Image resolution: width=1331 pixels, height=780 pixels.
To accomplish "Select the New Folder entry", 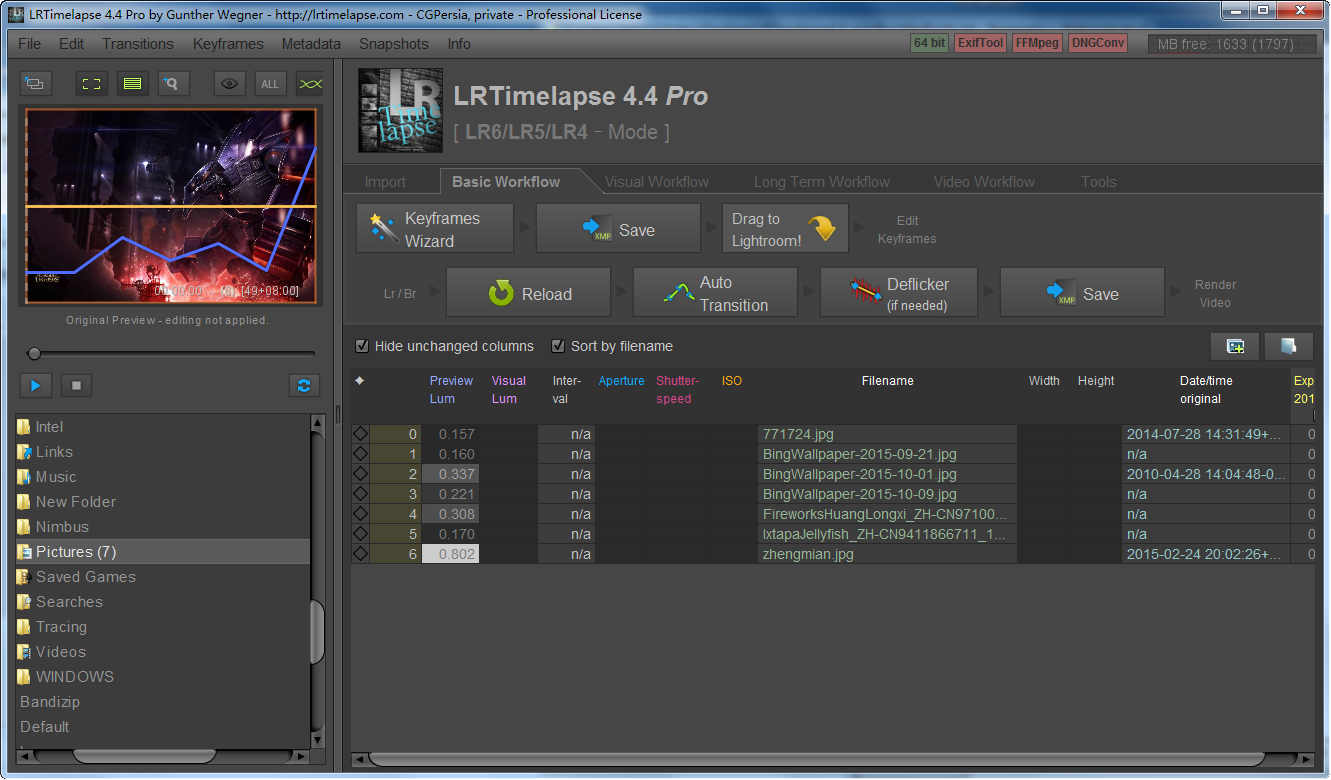I will (x=163, y=502).
